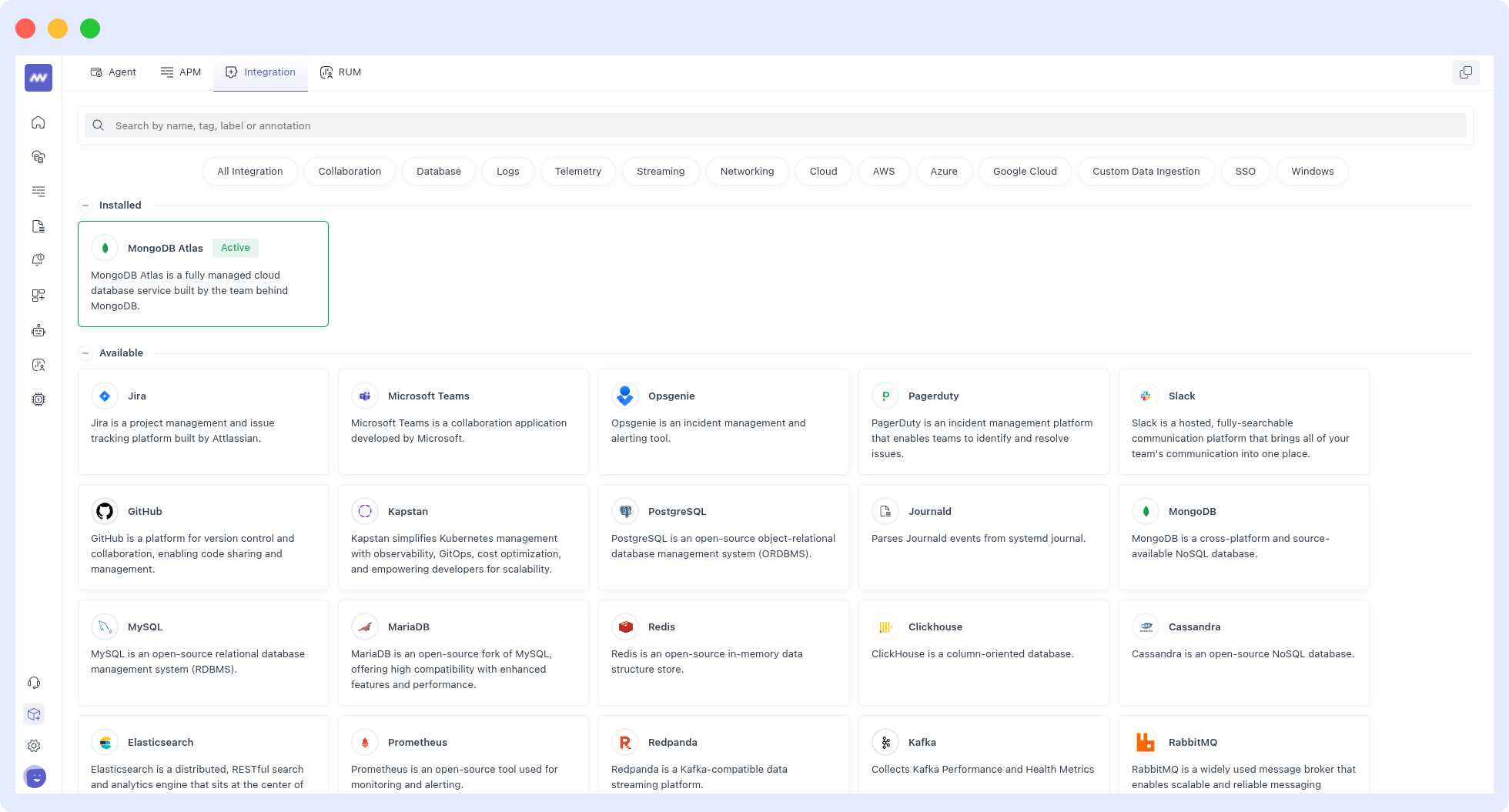Collapse the Available section
1509x812 pixels.
click(x=85, y=353)
